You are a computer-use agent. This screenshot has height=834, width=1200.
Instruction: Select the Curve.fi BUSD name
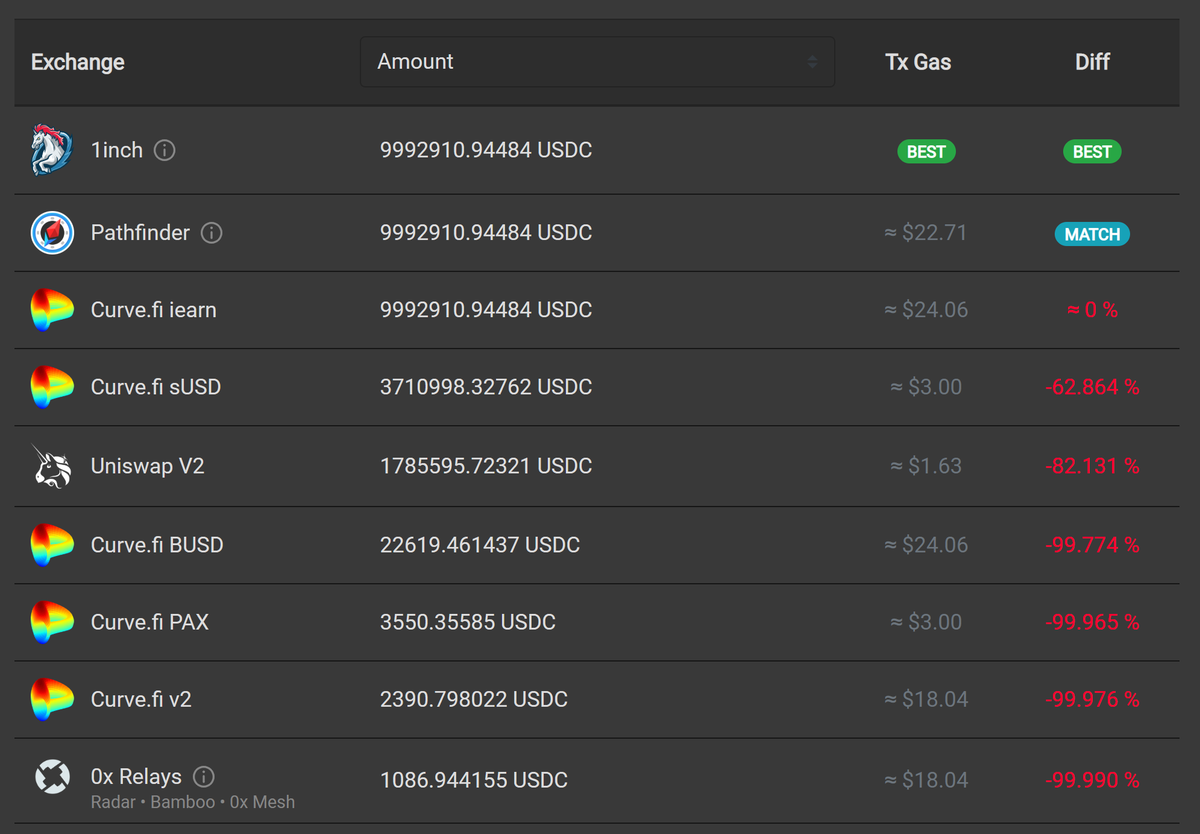[157, 545]
